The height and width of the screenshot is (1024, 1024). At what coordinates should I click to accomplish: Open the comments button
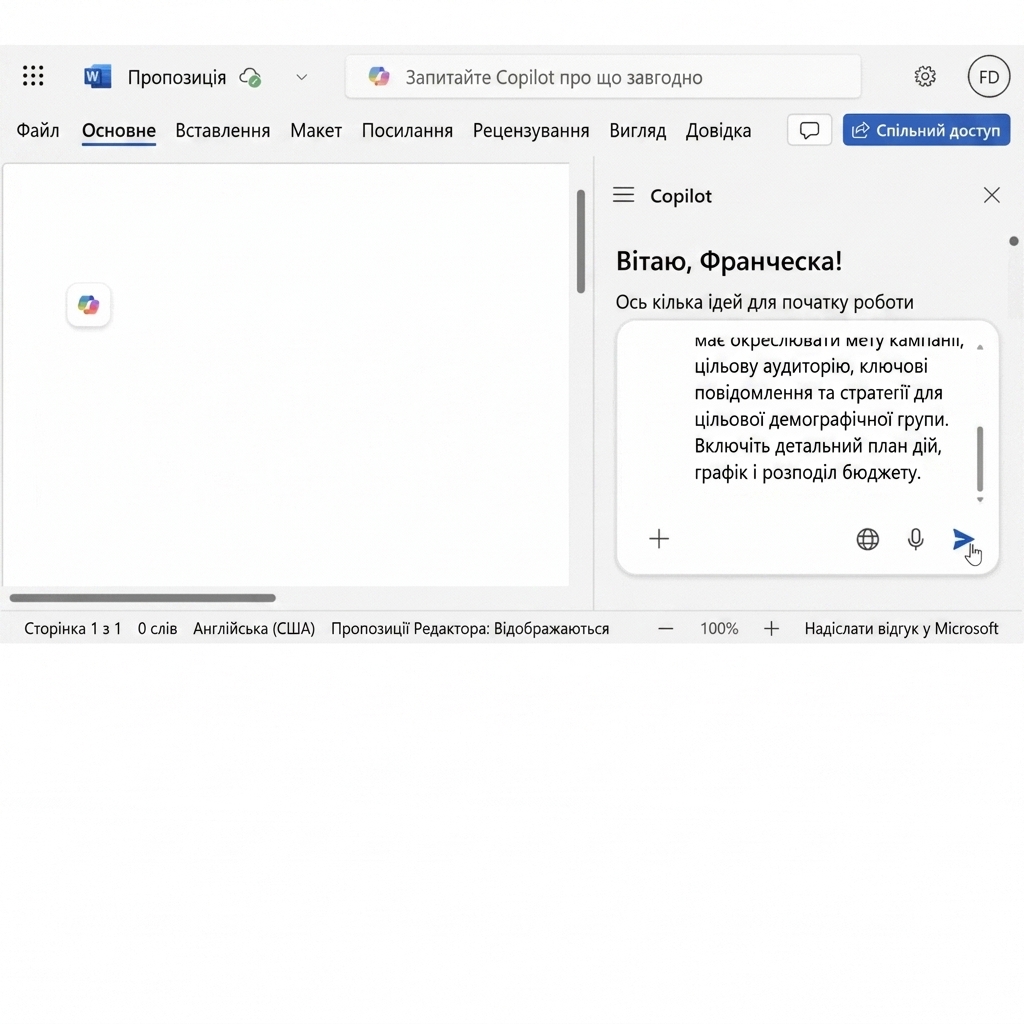coord(809,130)
